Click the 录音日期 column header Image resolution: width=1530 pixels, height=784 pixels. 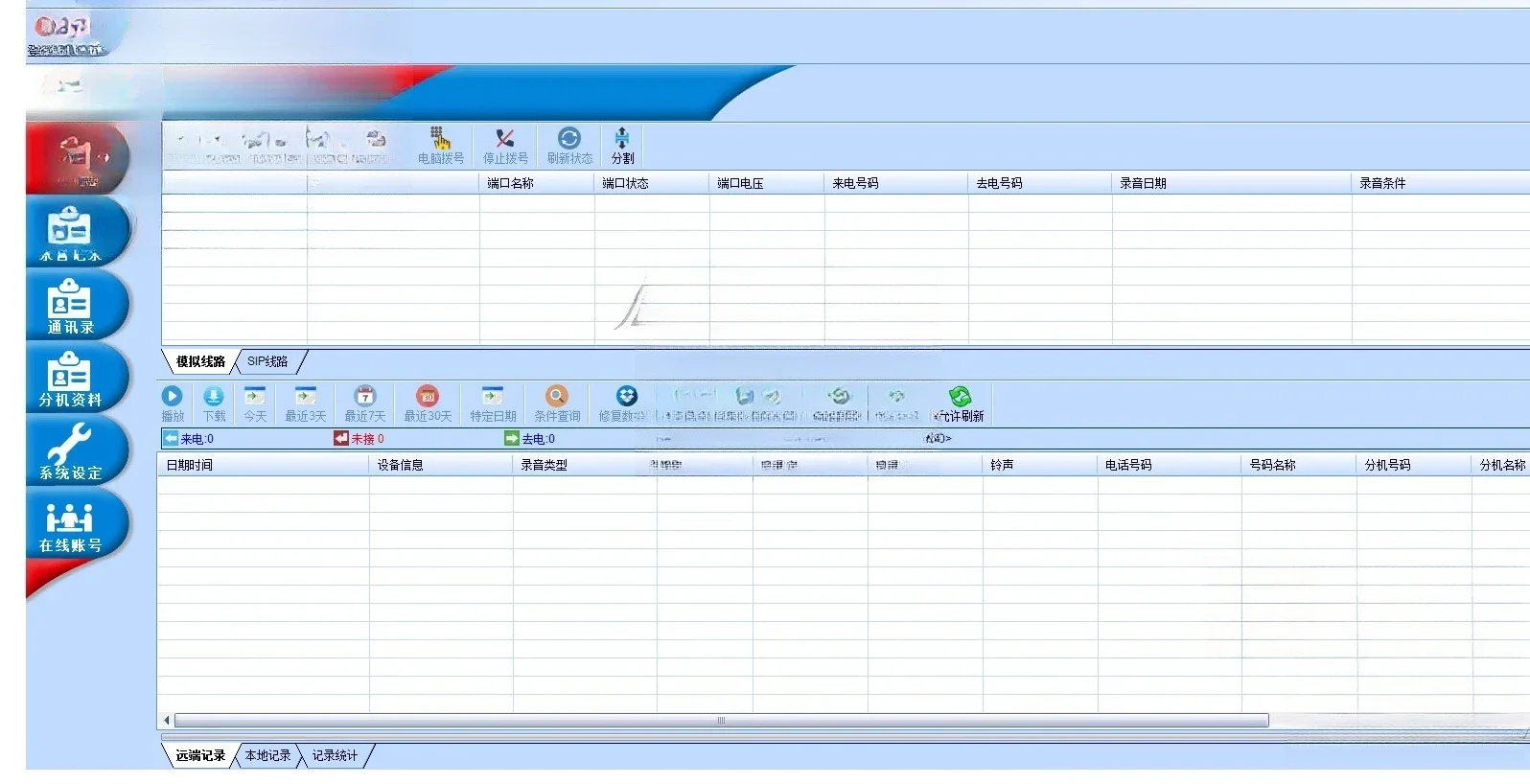[1232, 183]
